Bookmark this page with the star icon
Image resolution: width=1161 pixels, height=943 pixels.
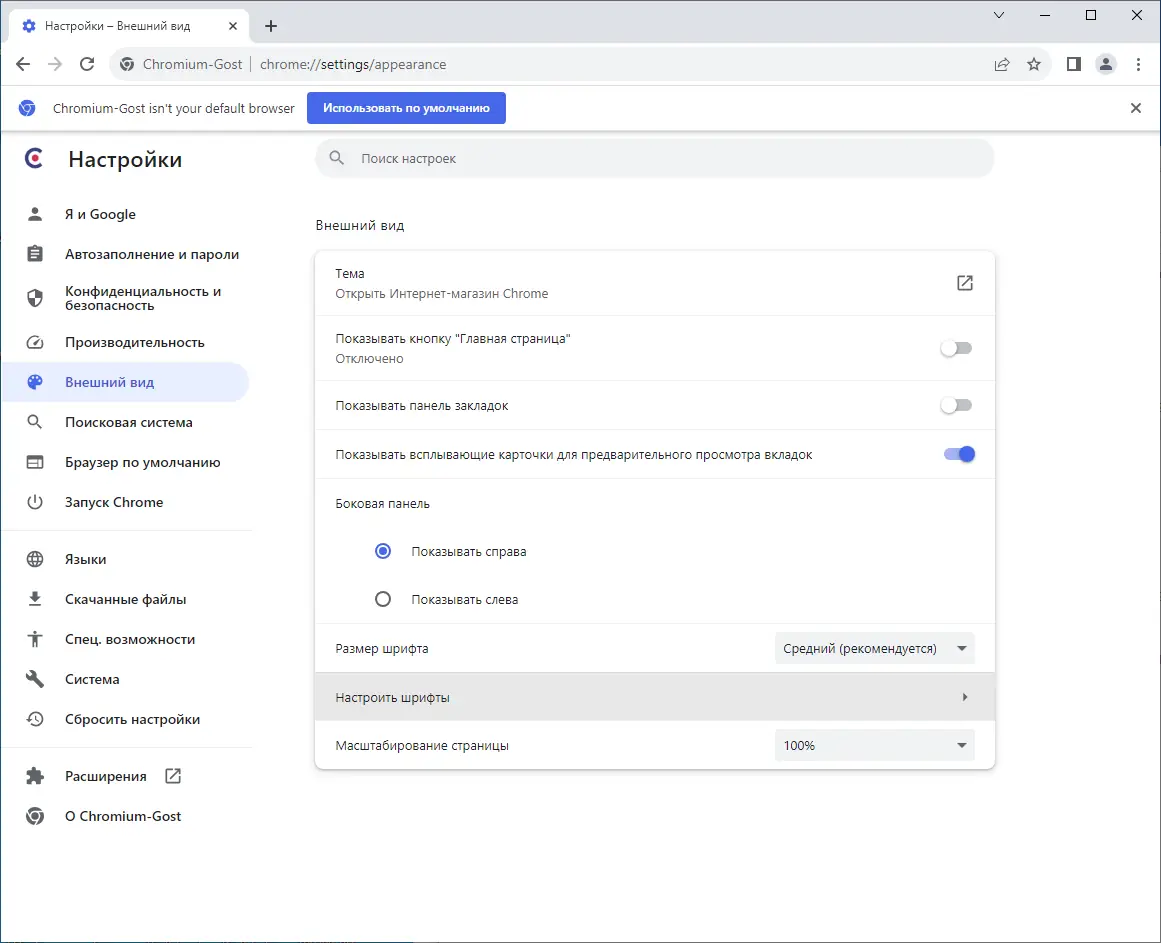tap(1034, 64)
